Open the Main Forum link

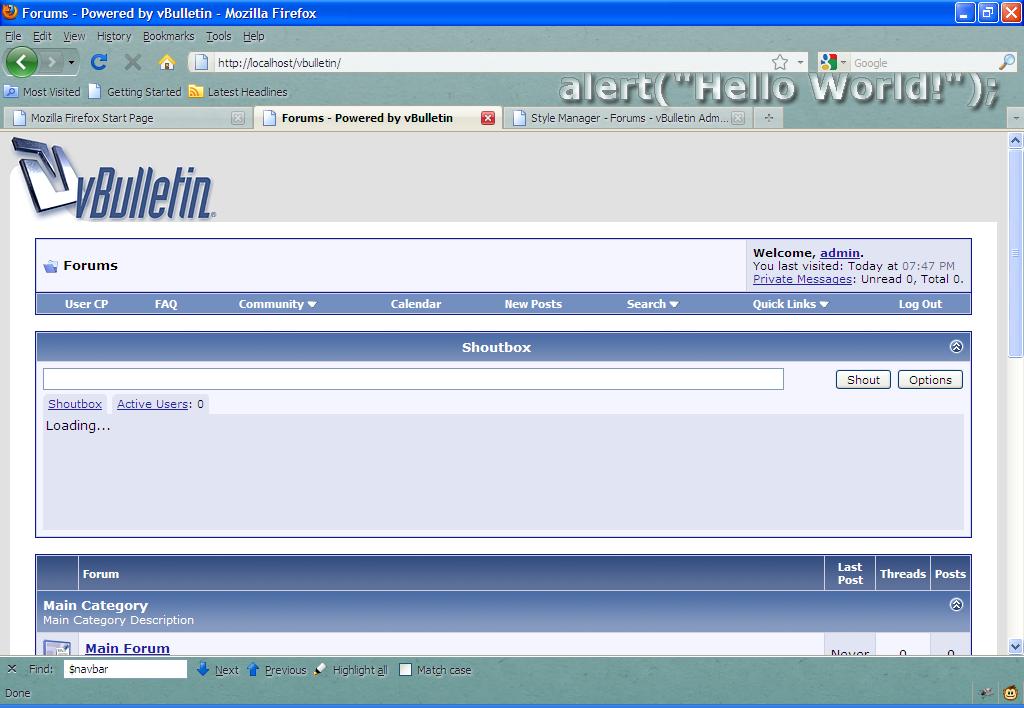pos(127,648)
